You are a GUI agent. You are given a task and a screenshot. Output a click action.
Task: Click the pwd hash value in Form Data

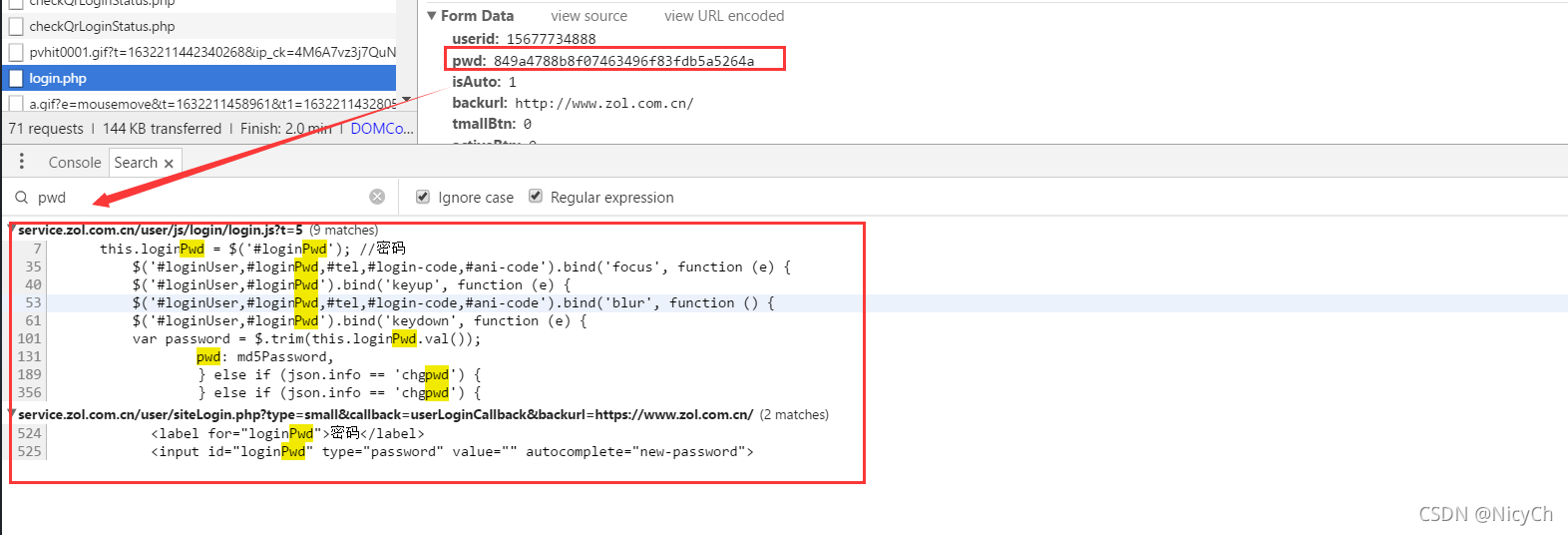pos(623,61)
